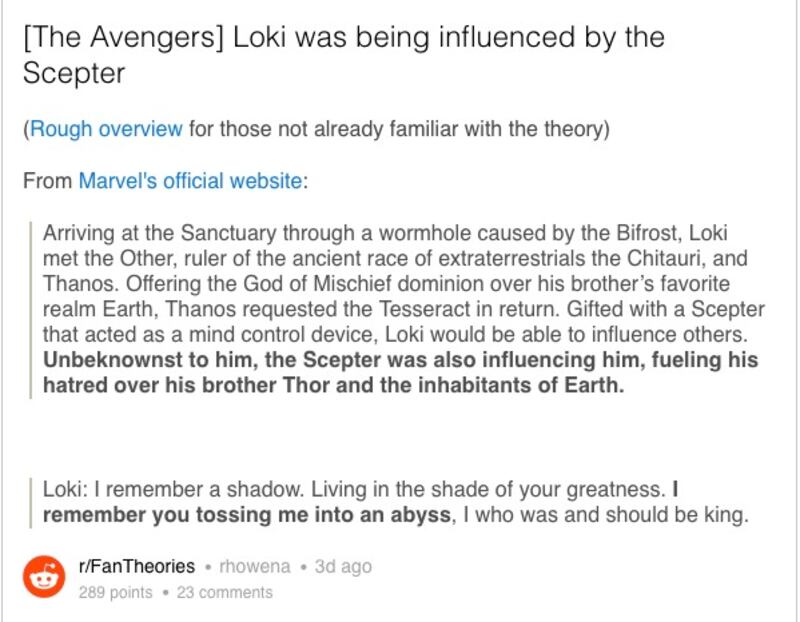Click bold 'remember you tossing me into an abyss'
This screenshot has width=800, height=622.
click(x=247, y=514)
